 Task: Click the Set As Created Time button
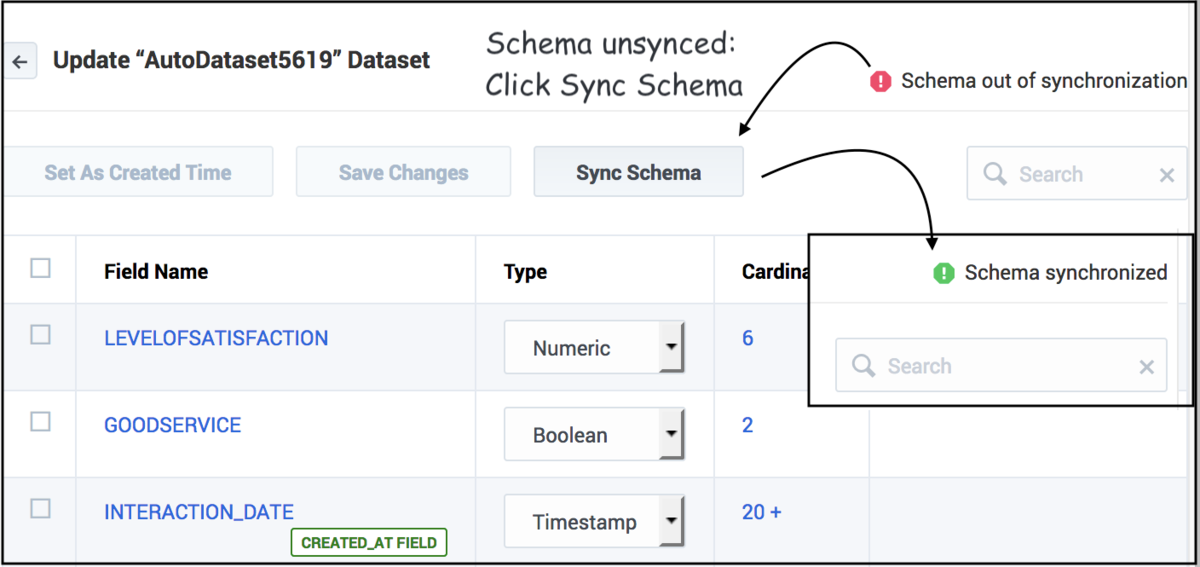click(138, 172)
